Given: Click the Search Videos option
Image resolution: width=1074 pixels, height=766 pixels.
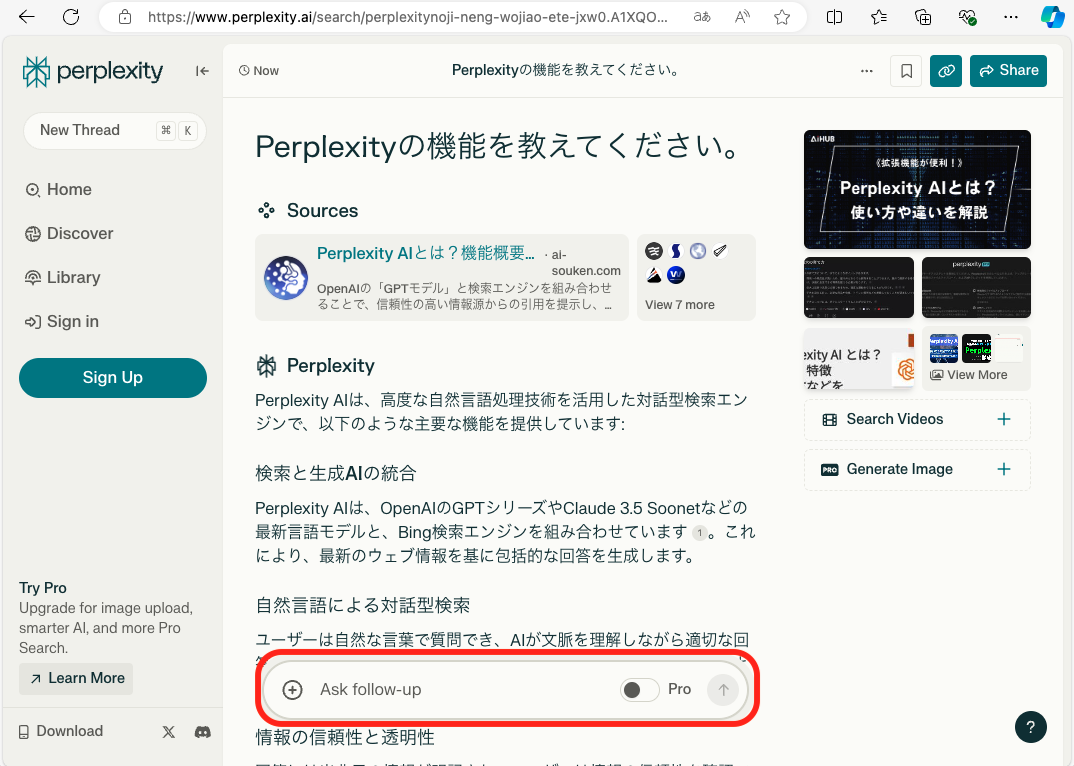Looking at the screenshot, I should 917,419.
